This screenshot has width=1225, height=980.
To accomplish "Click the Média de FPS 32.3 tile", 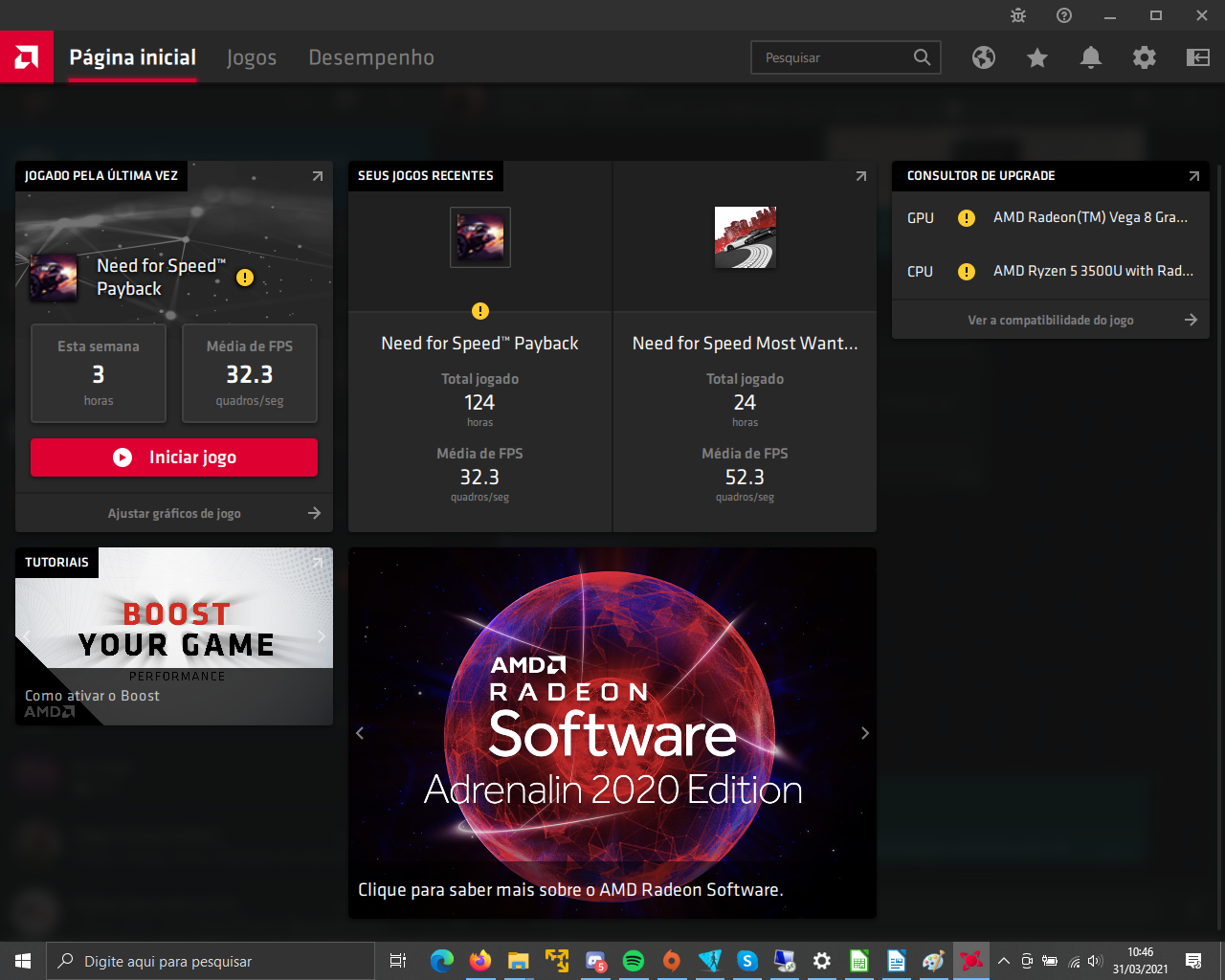I will pos(250,373).
